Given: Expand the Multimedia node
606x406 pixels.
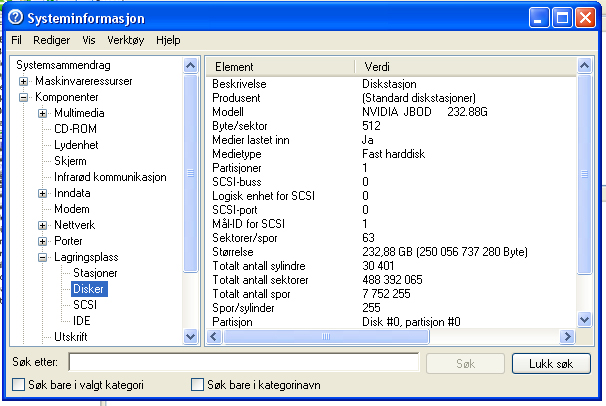Looking at the screenshot, I should coord(43,114).
